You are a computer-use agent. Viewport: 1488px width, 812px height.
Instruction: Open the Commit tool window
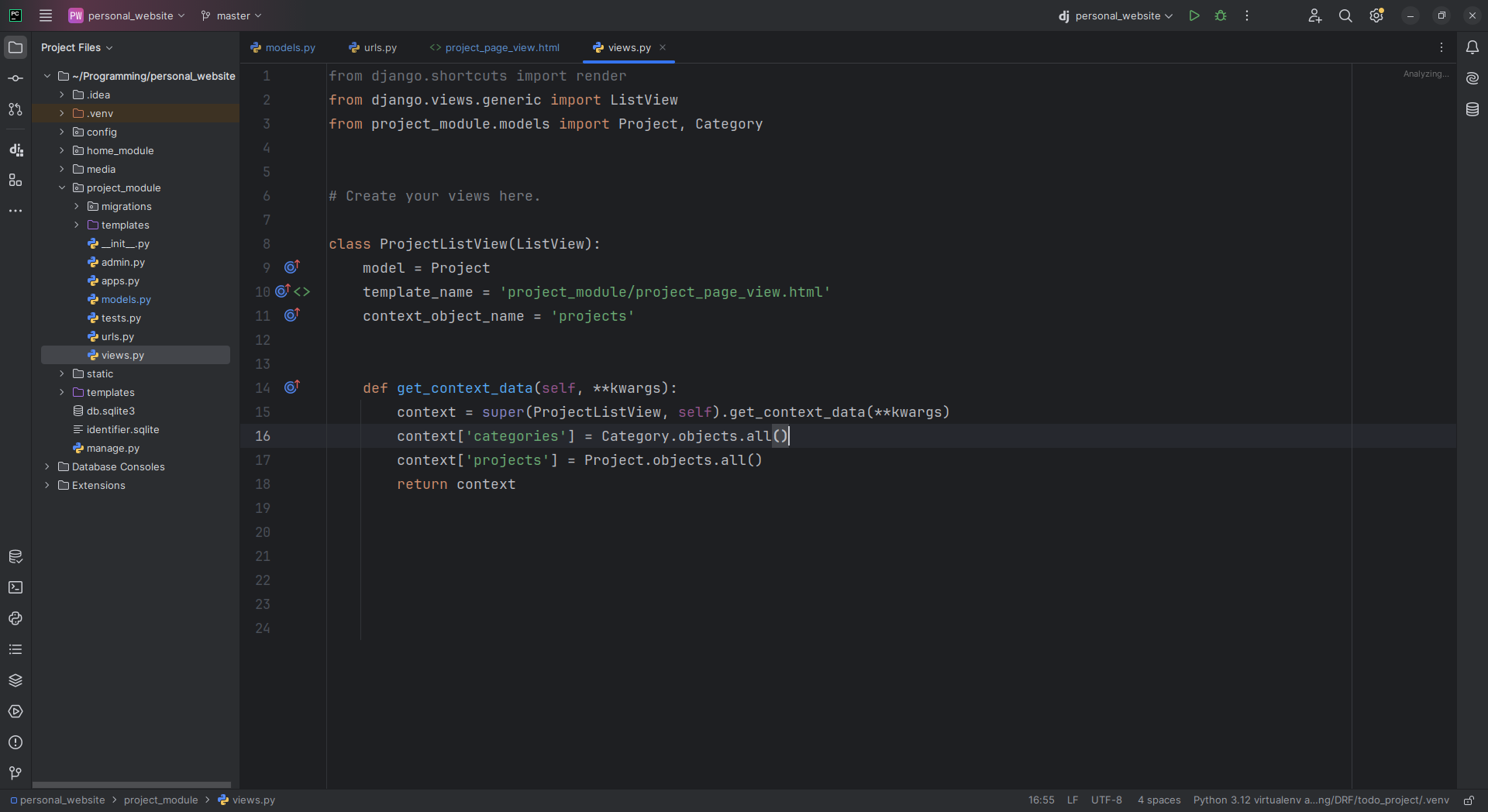click(15, 78)
